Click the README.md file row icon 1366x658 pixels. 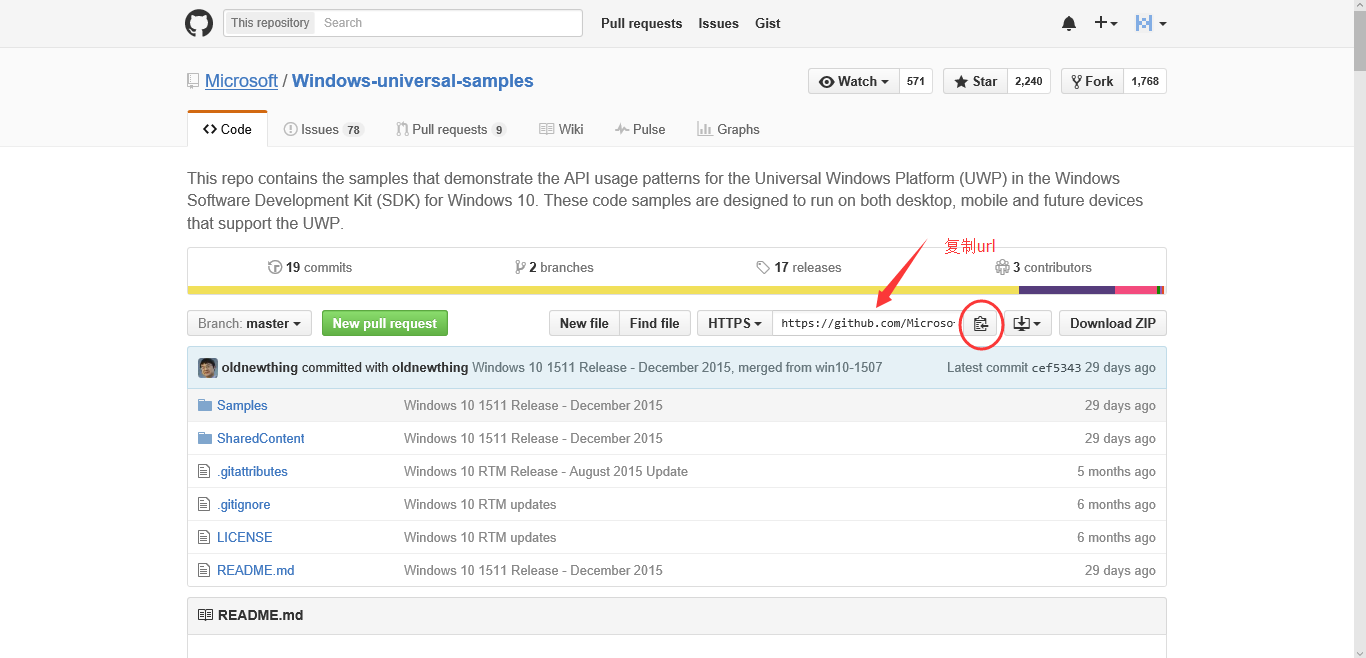point(205,570)
